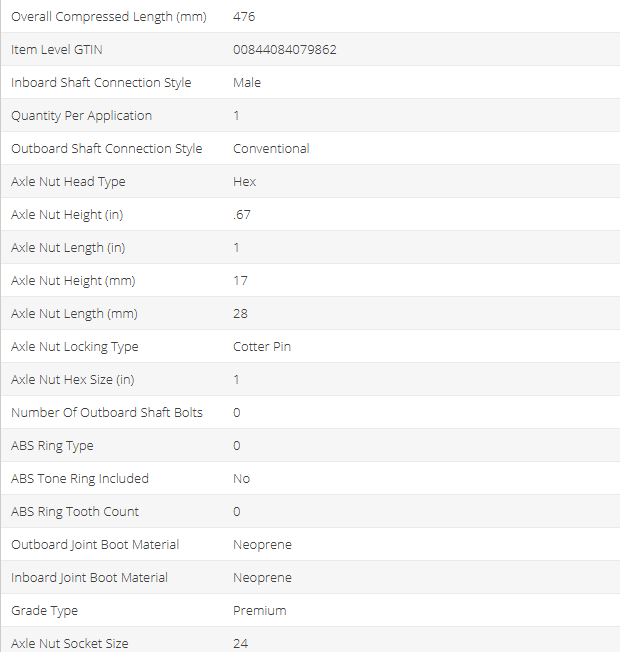Select the Hex head type value

coord(245,182)
